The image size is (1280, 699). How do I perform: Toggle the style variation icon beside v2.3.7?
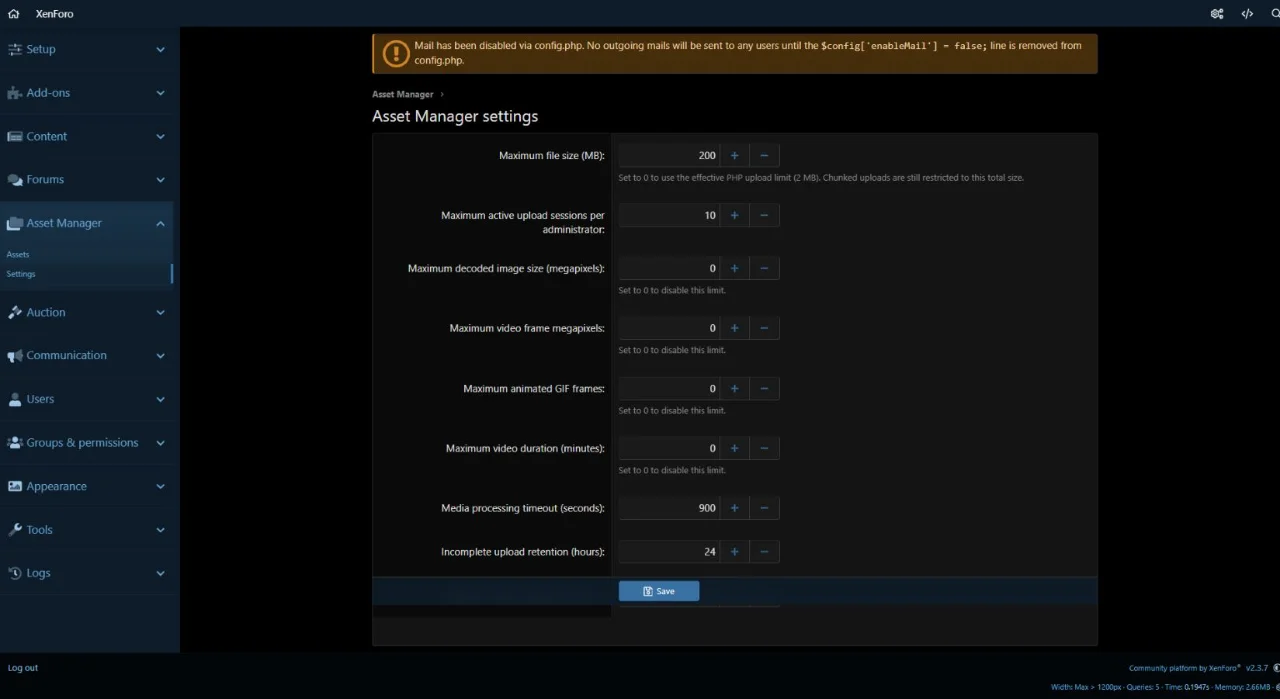[x=1276, y=668]
